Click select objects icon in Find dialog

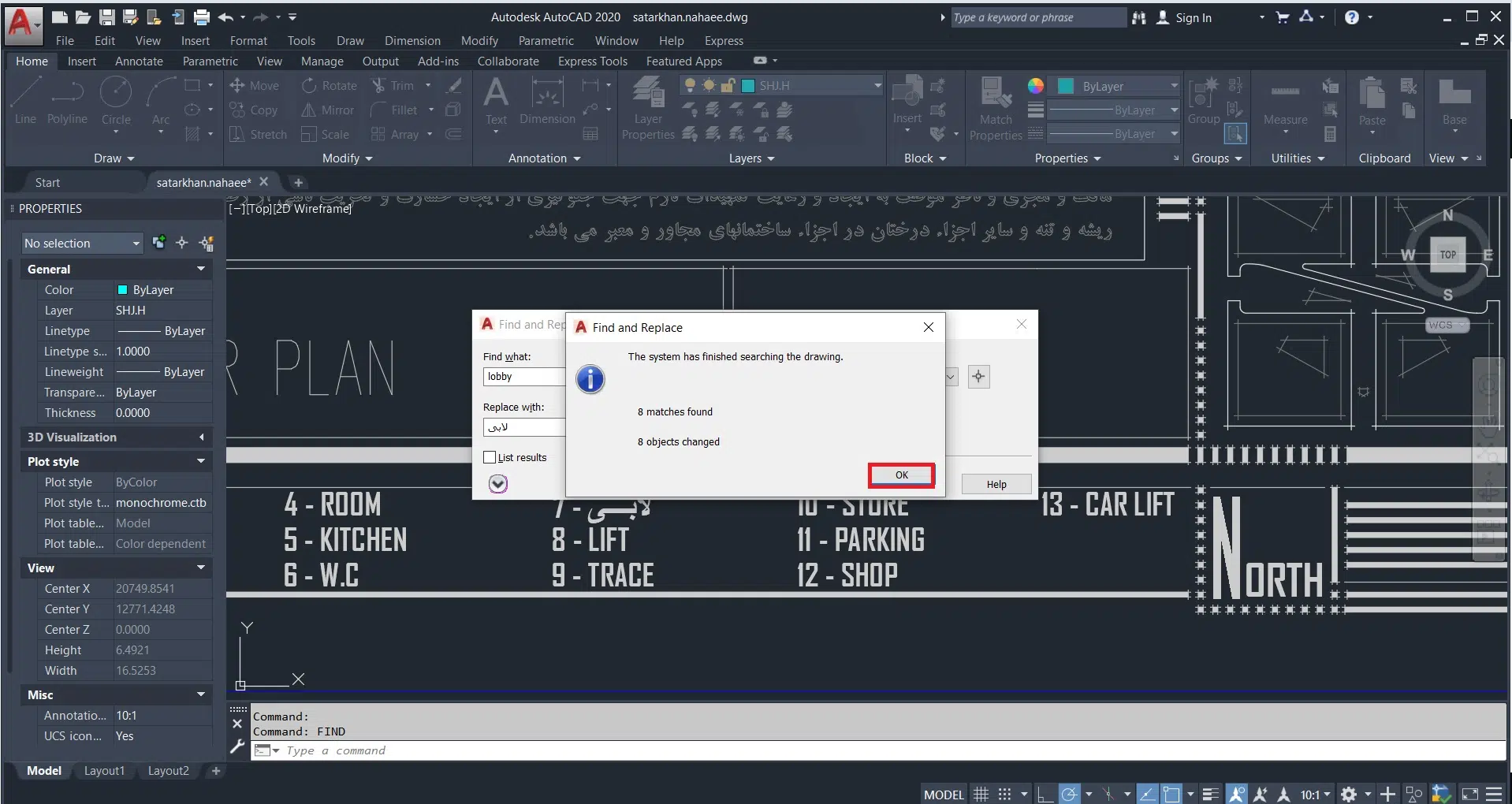978,377
